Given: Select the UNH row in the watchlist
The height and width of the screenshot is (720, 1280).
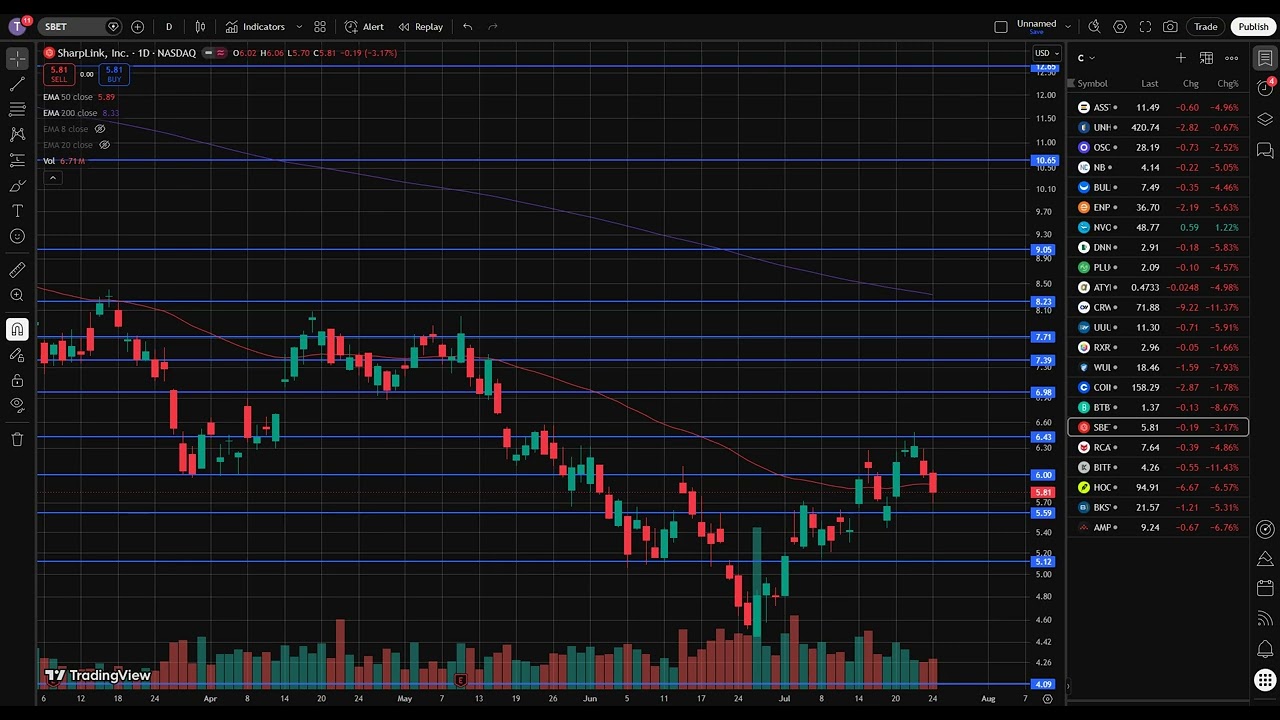Looking at the screenshot, I should [1158, 127].
